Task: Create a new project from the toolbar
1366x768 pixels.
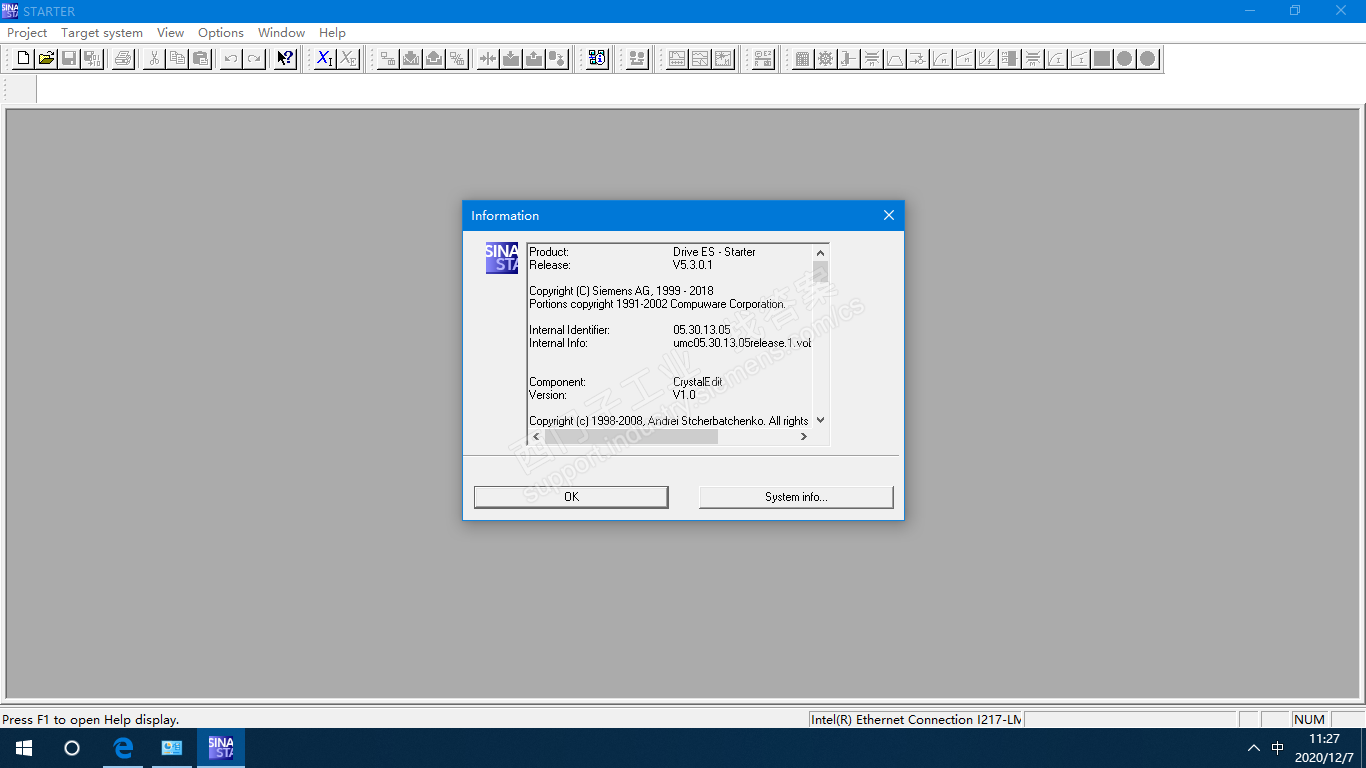Action: (24, 58)
